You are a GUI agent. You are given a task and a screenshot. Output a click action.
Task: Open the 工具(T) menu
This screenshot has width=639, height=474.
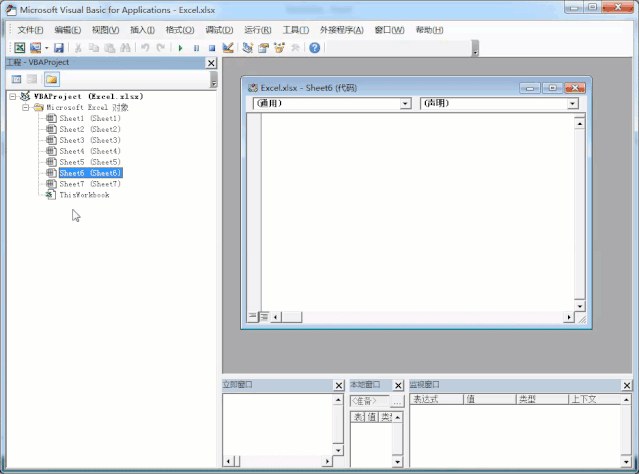[296, 30]
